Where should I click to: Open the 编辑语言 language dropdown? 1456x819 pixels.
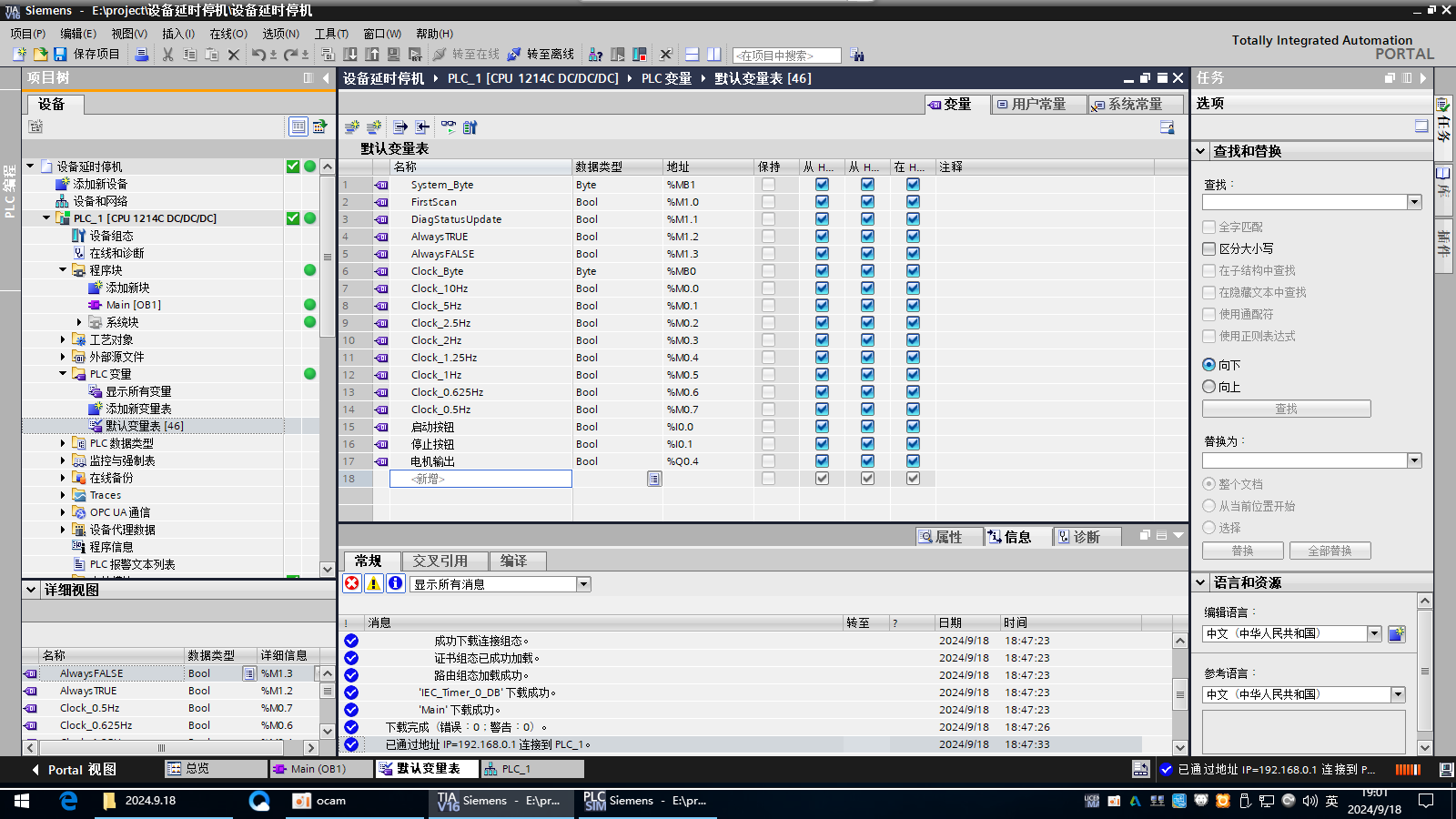(x=1374, y=633)
